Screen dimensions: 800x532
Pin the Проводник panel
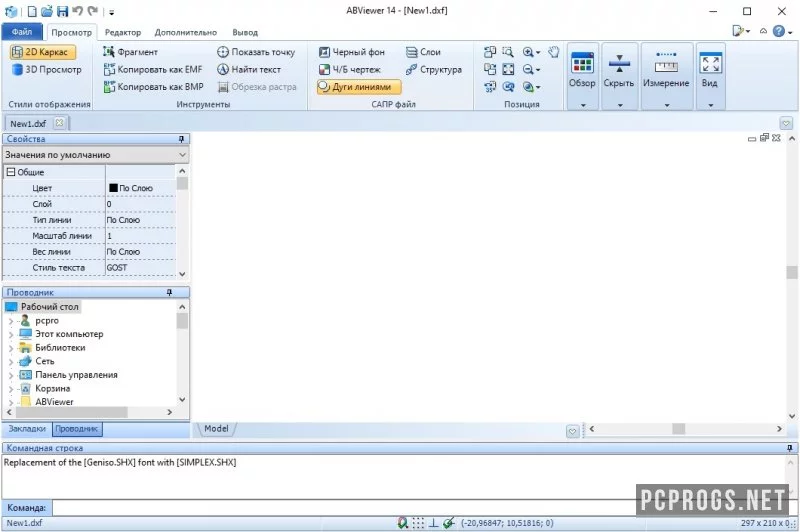tap(169, 292)
